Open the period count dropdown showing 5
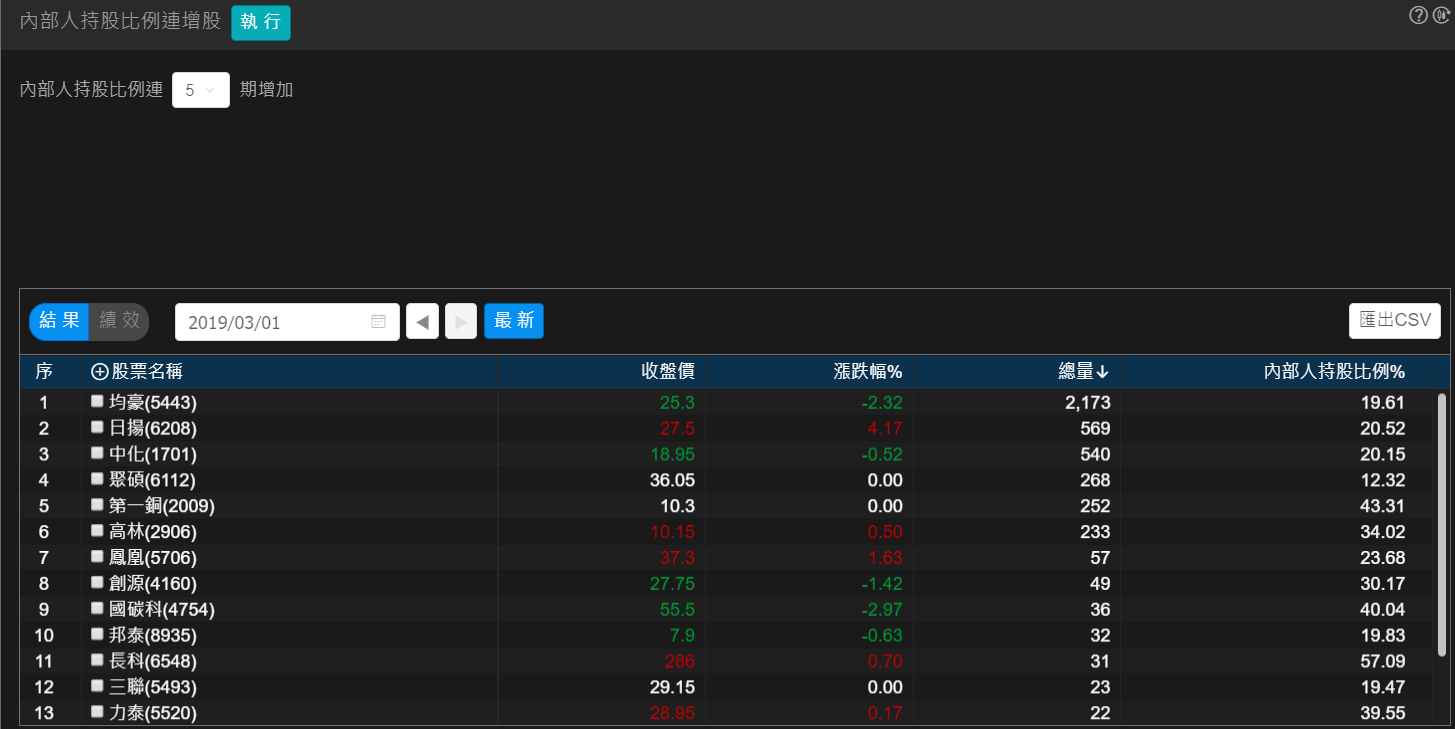This screenshot has width=1455, height=729. point(201,90)
